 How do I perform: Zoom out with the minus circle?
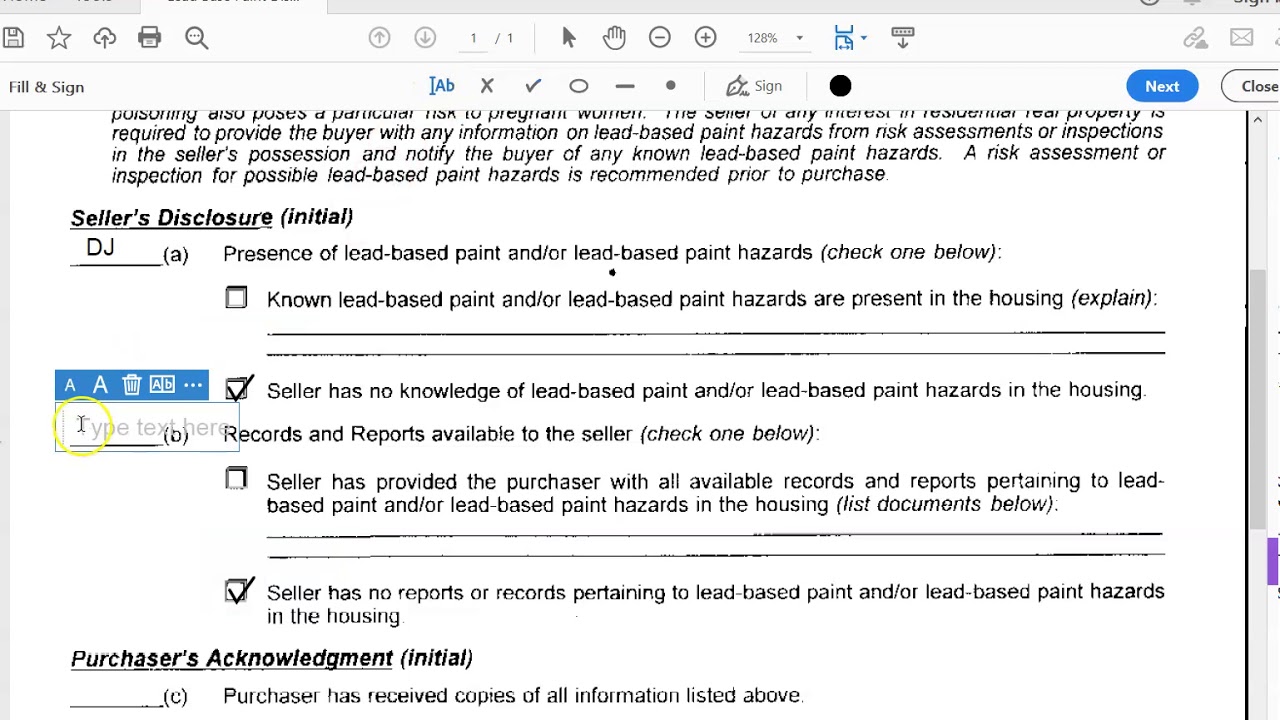coord(660,38)
